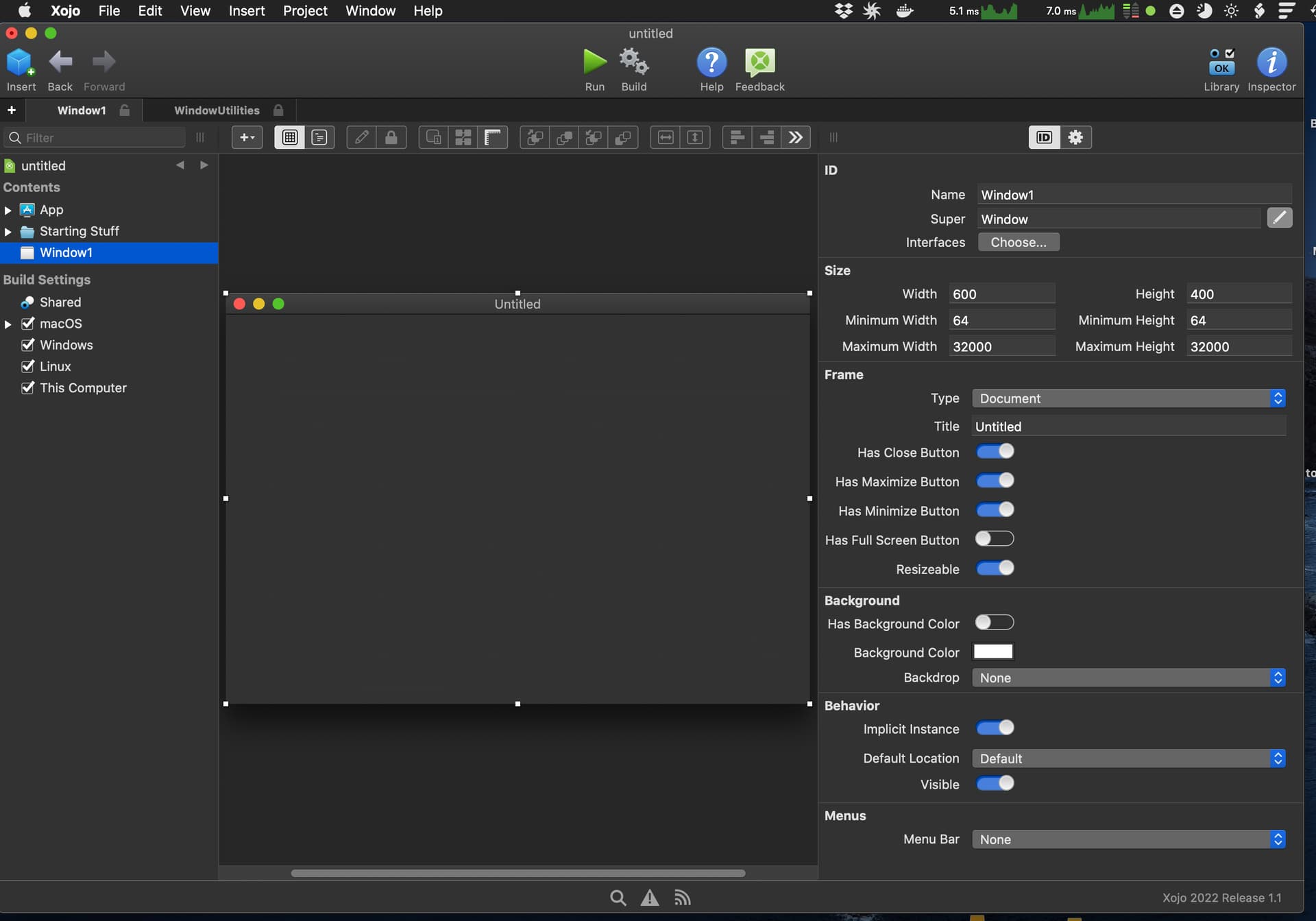Switch to the WindowUtilities tab

point(217,110)
